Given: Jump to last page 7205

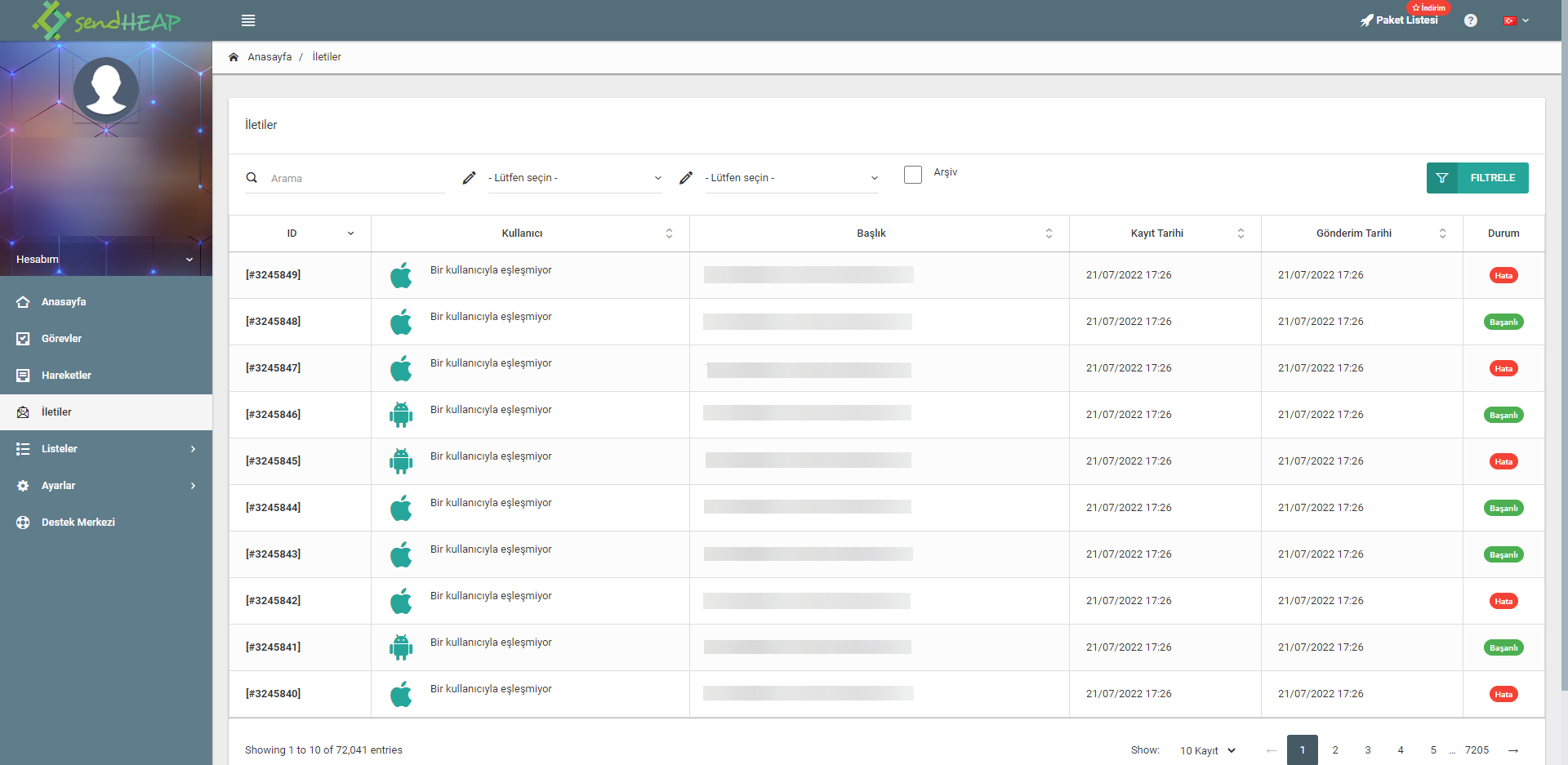Looking at the screenshot, I should coord(1477,750).
